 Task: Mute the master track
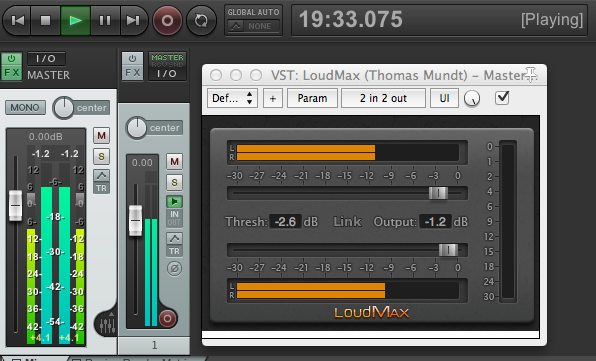pos(101,136)
